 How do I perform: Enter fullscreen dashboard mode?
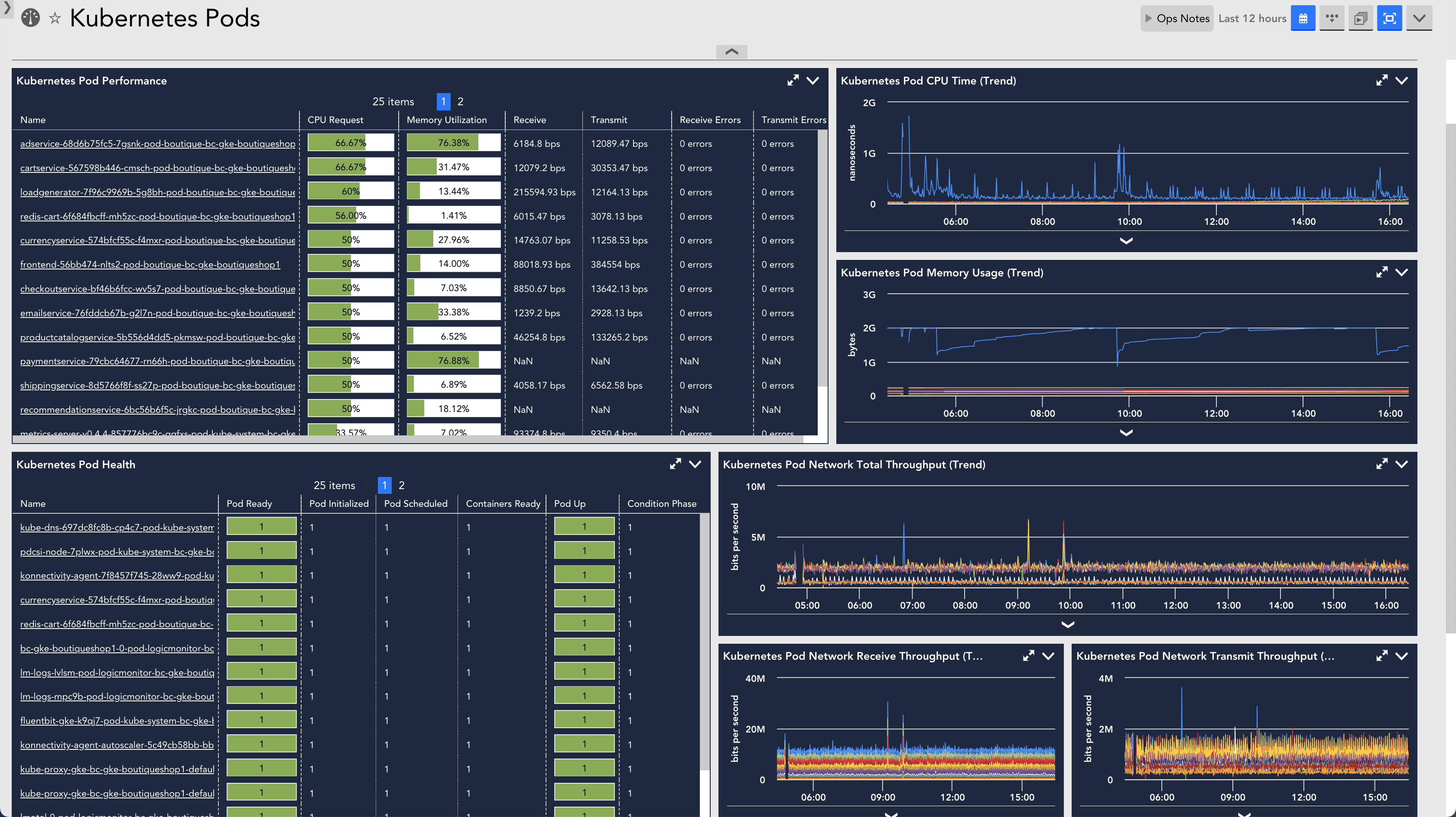point(1389,18)
